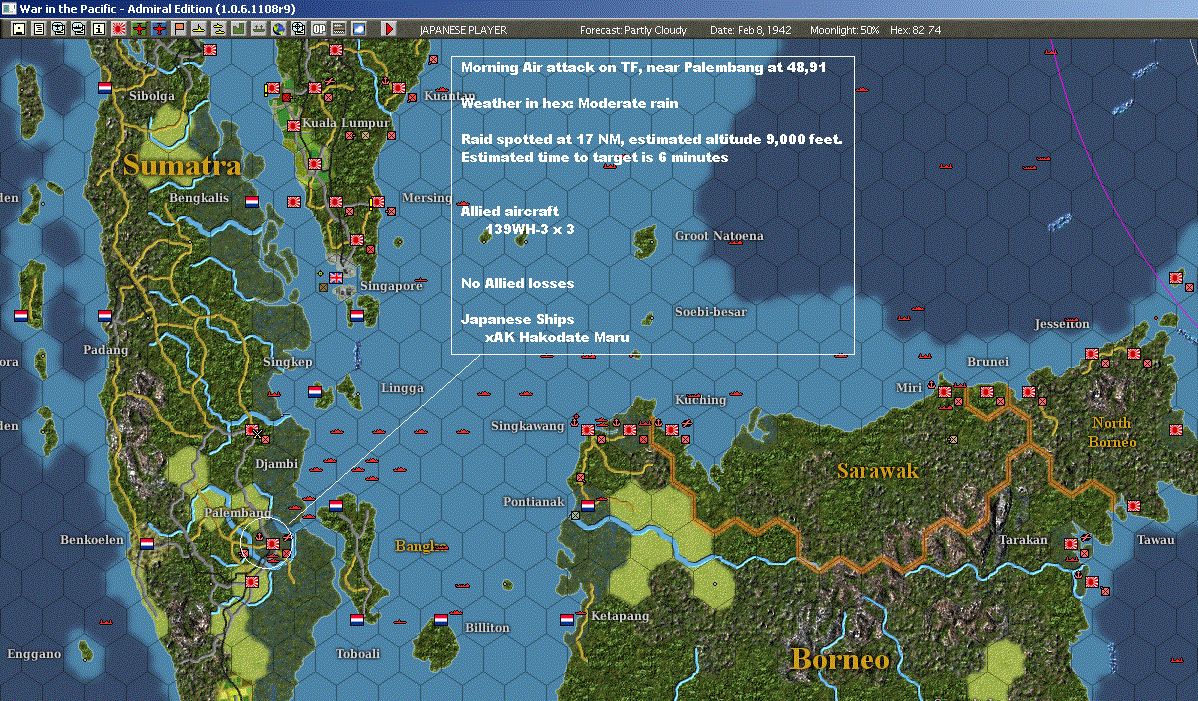Select the Japanese base icon at Tarakan
Screen dimensions: 1198x701
[1071, 544]
